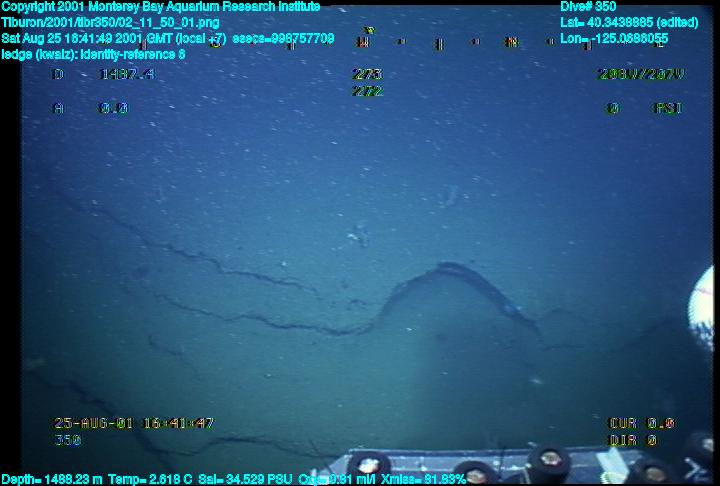The height and width of the screenshot is (486, 720).
Task: Click the annotation 'ledge (kwalz): identity-reference 6'
Action: [x=93, y=55]
